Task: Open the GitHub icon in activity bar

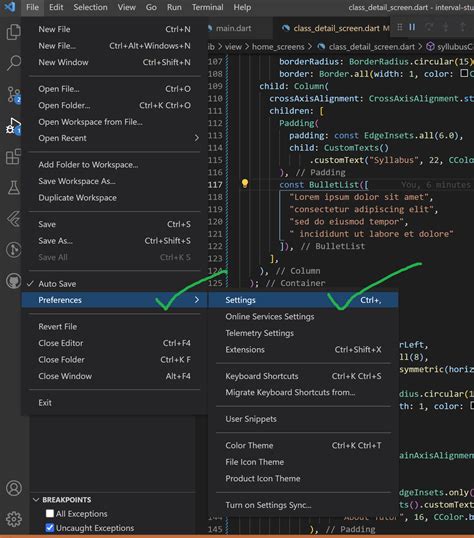Action: 14,281
